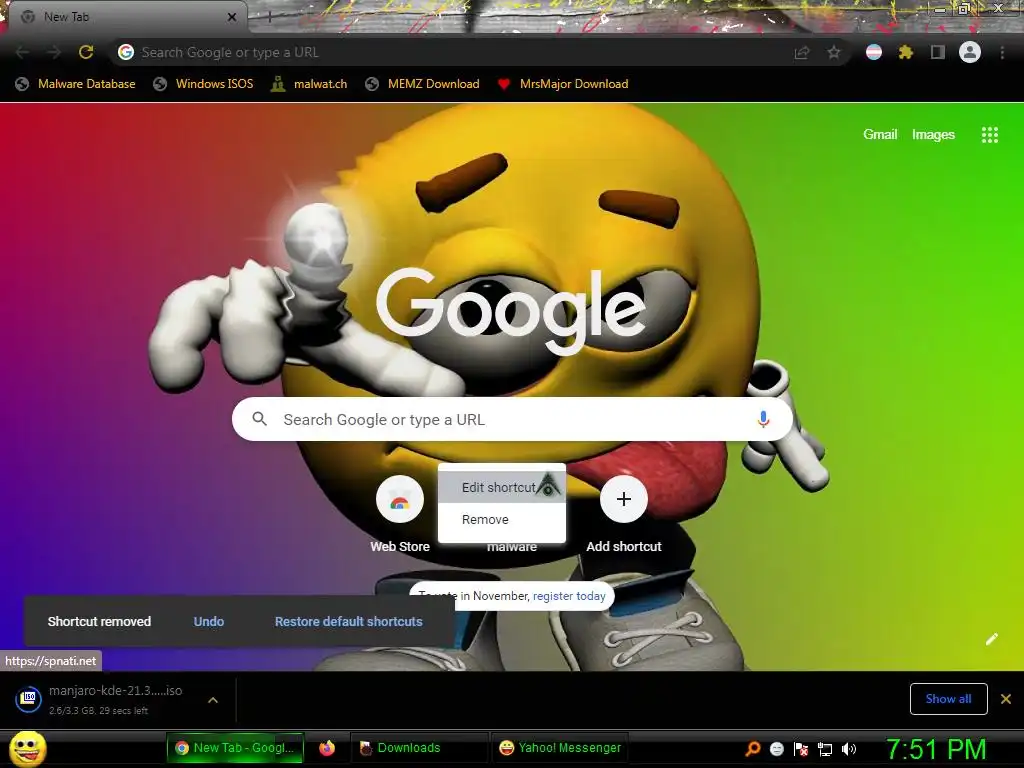Reload the page with the refresh icon

point(86,52)
